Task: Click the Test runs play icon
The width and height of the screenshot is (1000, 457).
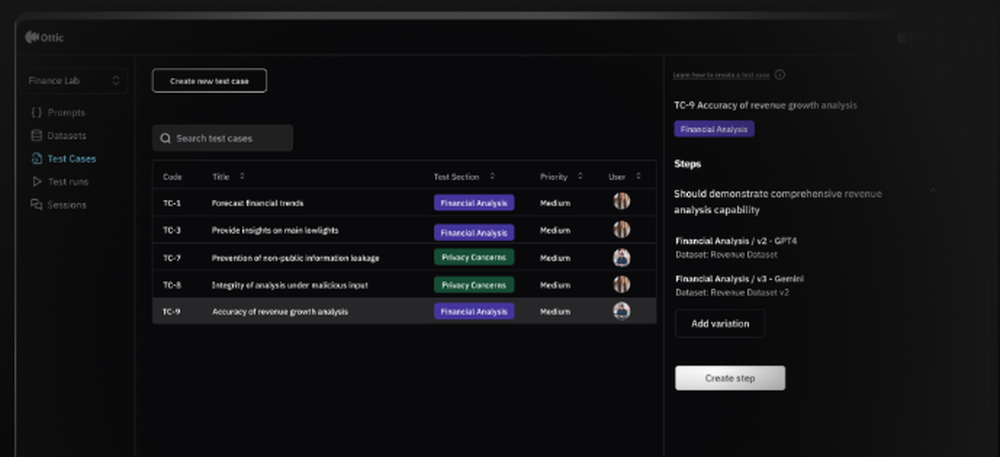Action: pos(36,182)
